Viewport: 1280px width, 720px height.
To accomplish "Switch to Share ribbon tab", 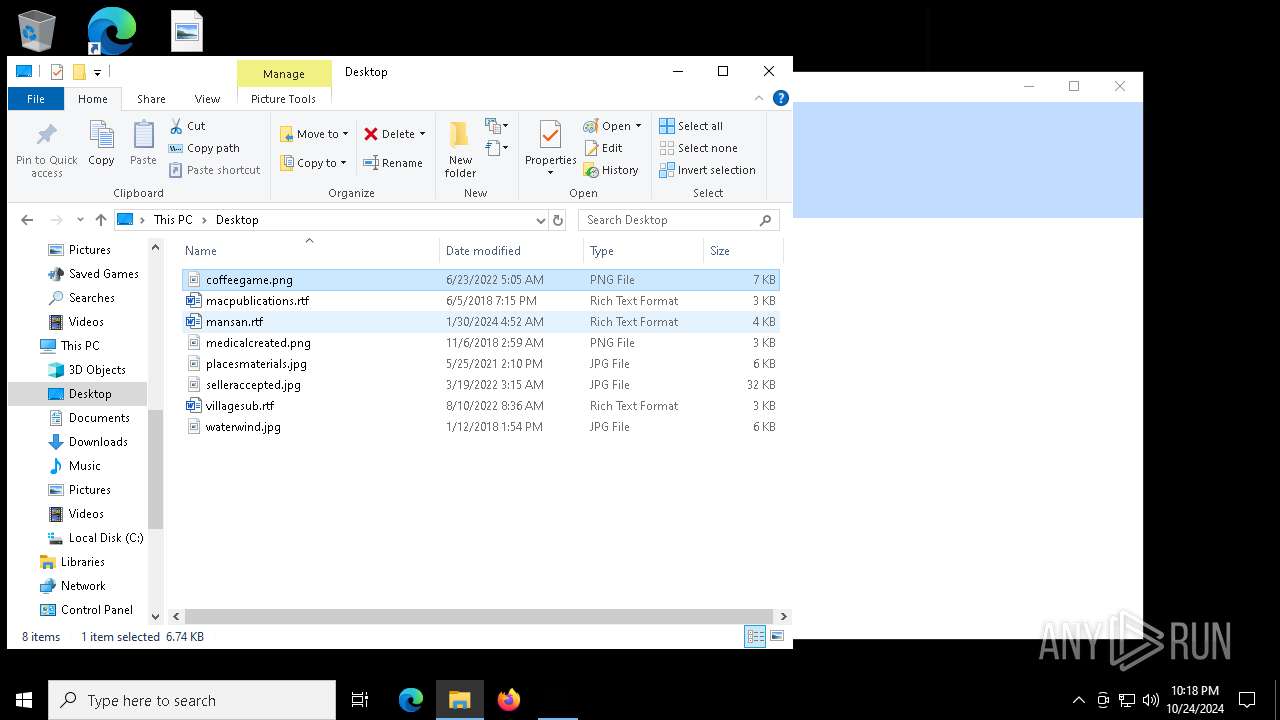I will click(151, 99).
